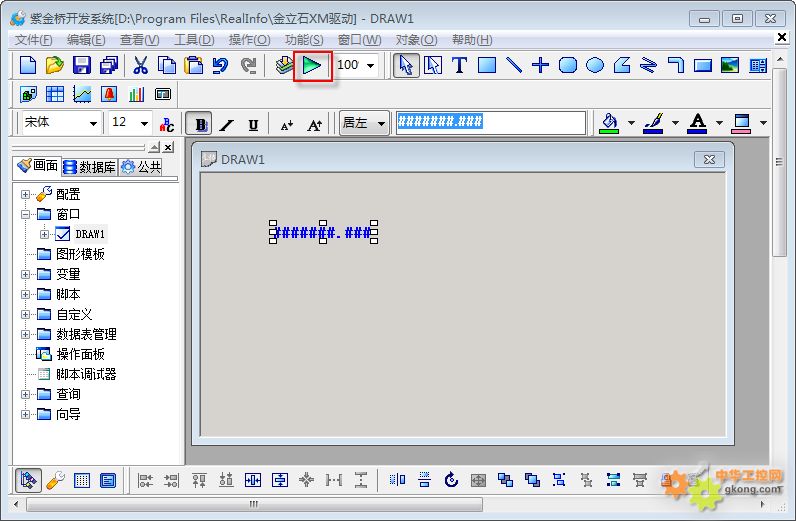This screenshot has height=521, width=796.
Task: Pick the line color brush swatch
Action: click(x=653, y=123)
